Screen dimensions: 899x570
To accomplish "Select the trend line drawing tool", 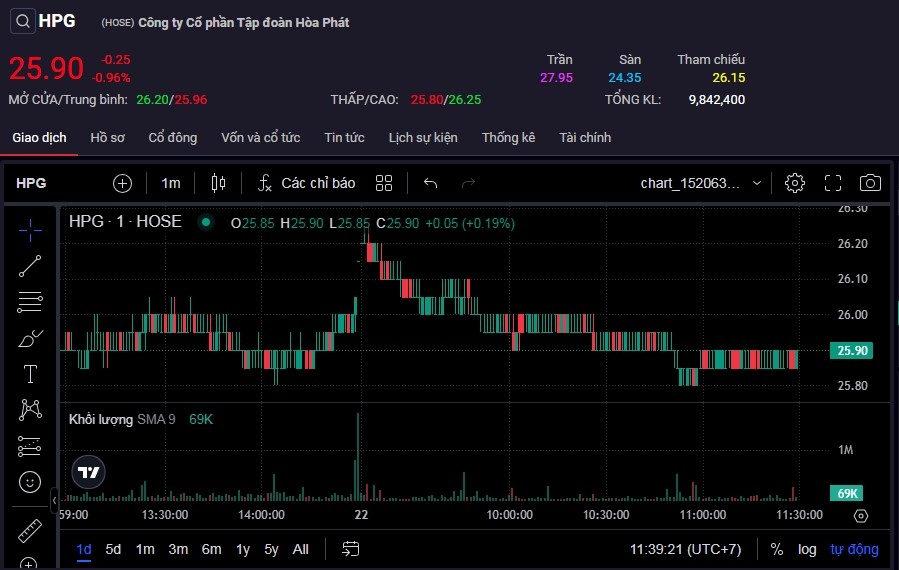I will pos(30,265).
